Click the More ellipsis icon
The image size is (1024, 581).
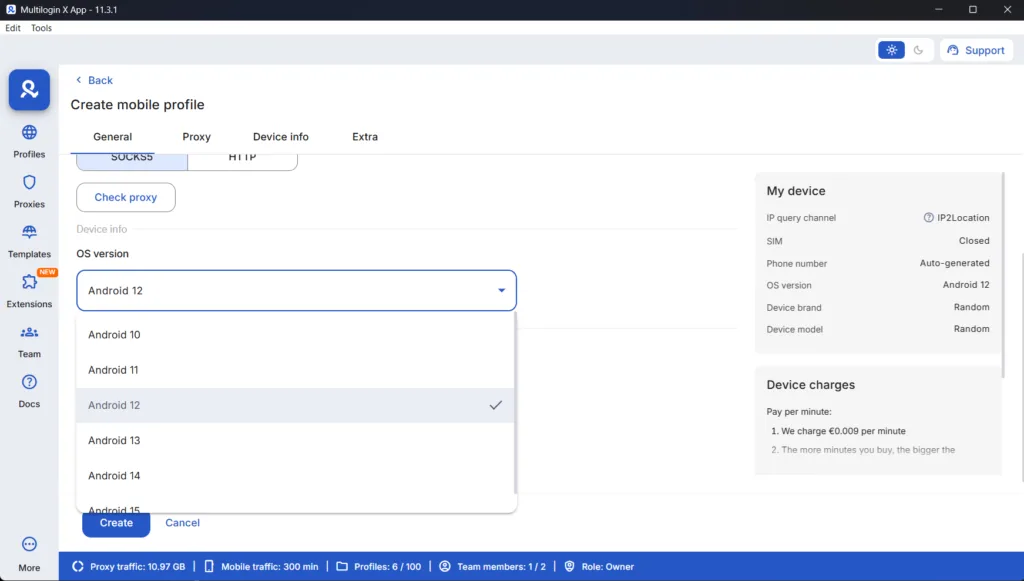tap(29, 545)
